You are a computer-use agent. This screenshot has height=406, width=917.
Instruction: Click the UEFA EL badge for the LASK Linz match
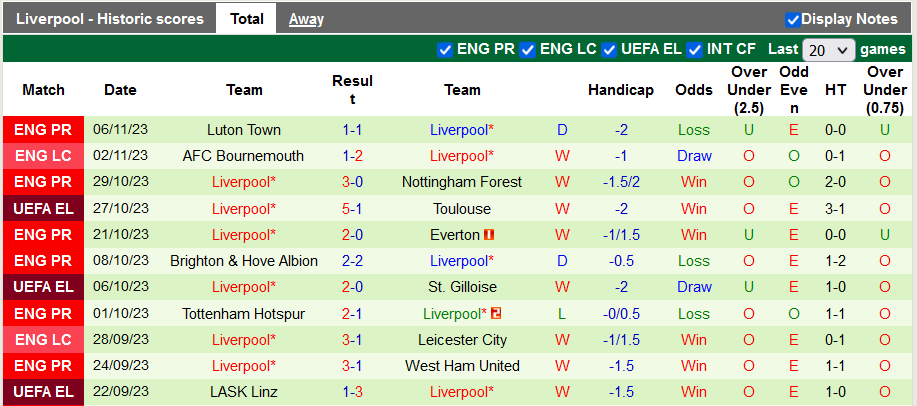pyautogui.click(x=43, y=392)
